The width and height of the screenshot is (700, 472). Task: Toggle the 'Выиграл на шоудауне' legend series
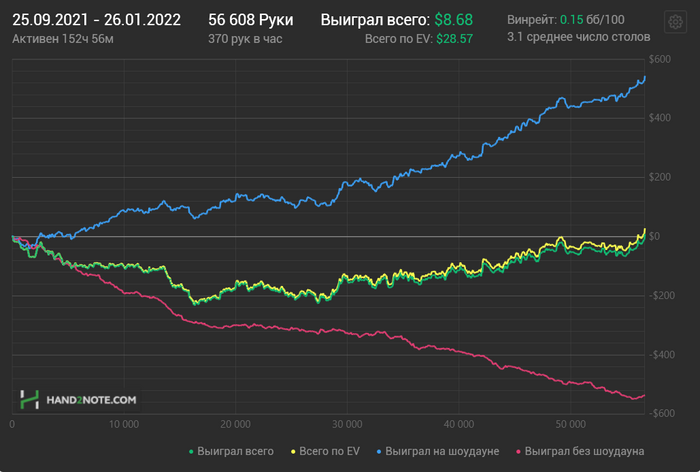click(438, 451)
